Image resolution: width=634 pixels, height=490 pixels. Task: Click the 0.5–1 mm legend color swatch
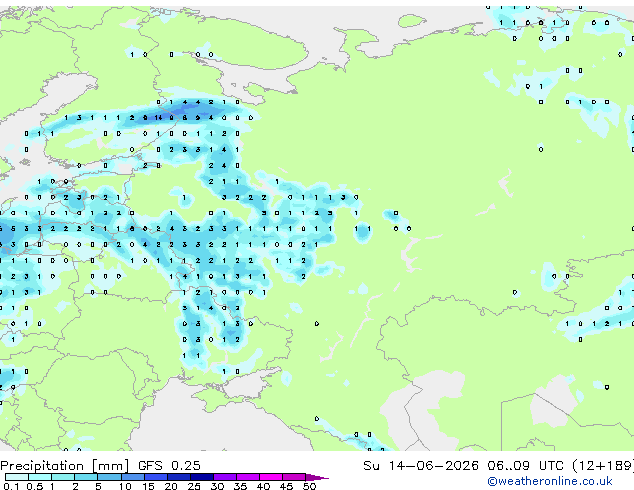tap(40, 477)
